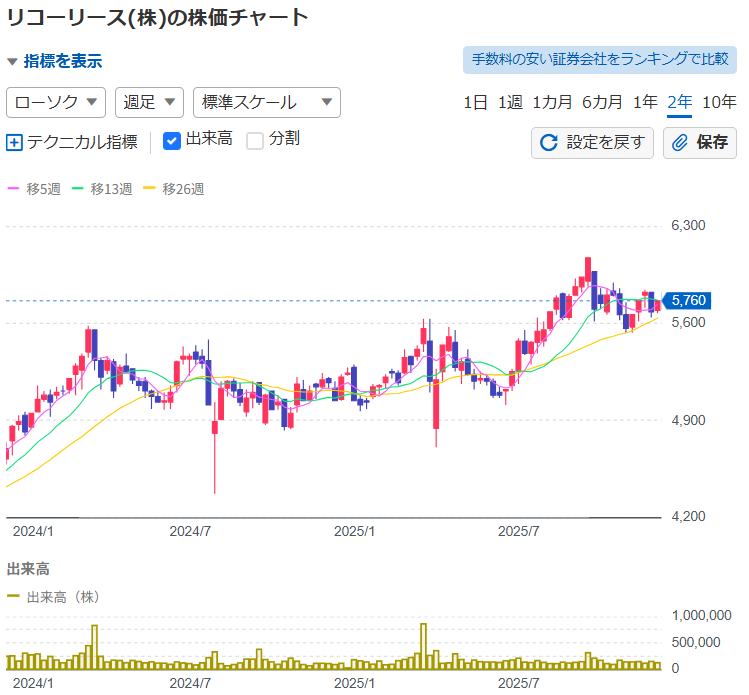Click the paperclip icon on 保存 button

coord(680,142)
